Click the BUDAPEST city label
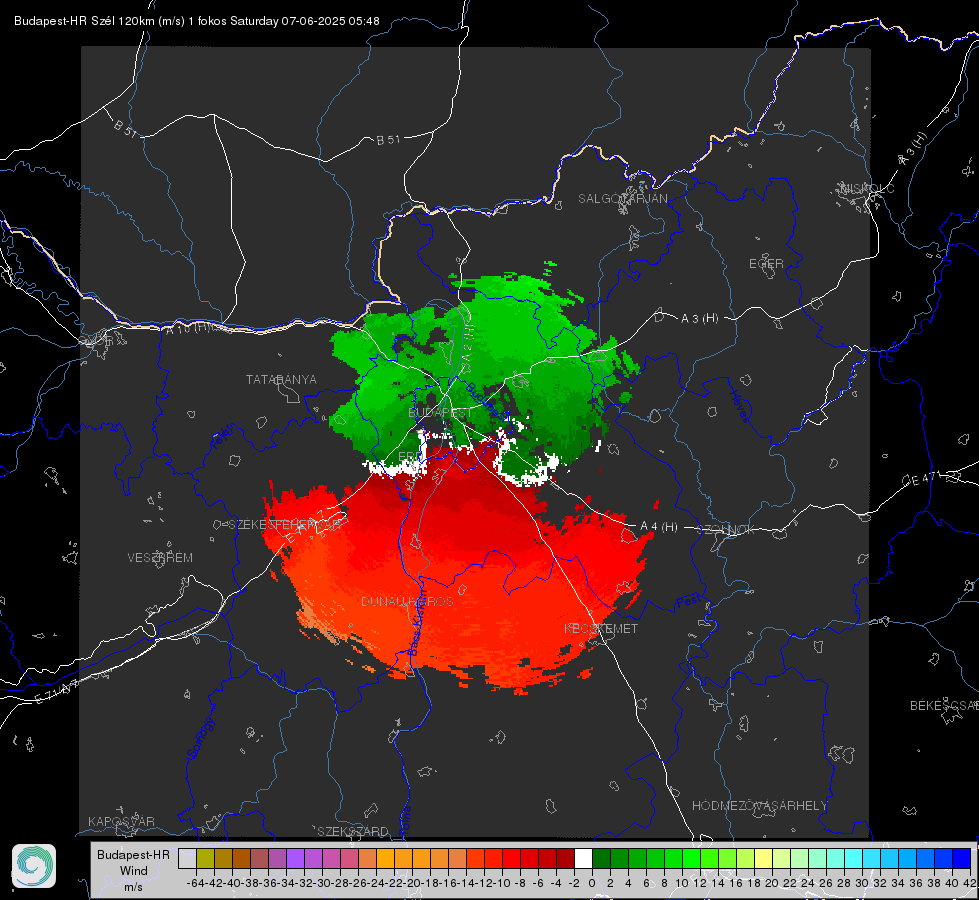 point(441,413)
